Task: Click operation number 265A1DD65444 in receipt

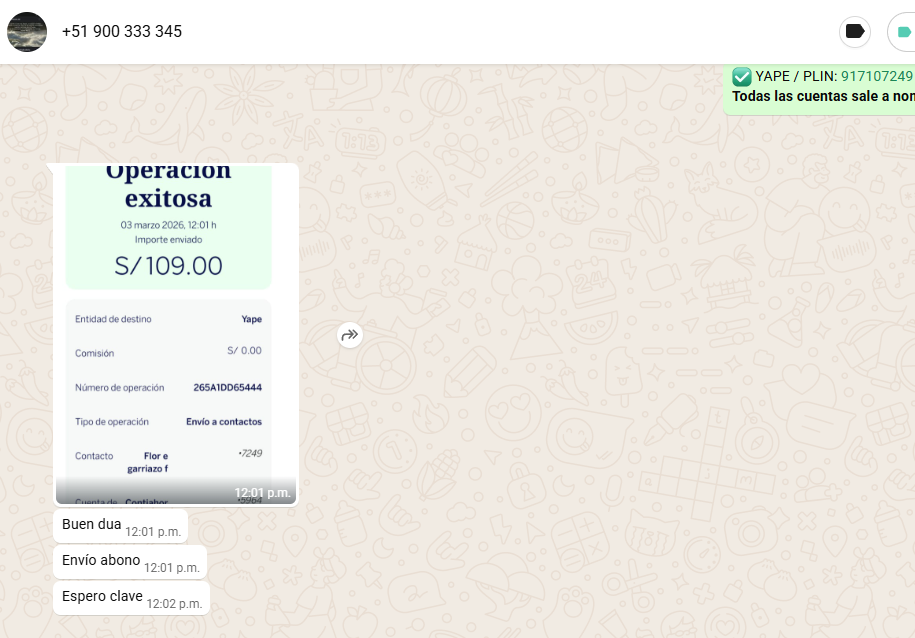Action: (x=227, y=387)
